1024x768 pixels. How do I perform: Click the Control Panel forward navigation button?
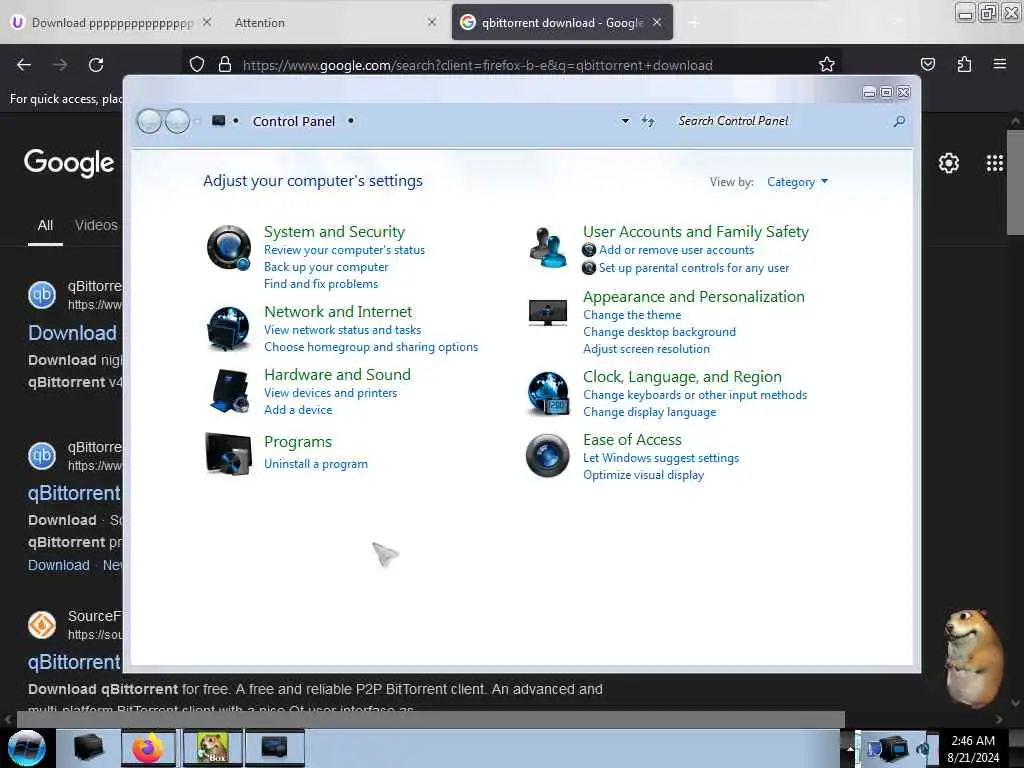tap(177, 121)
